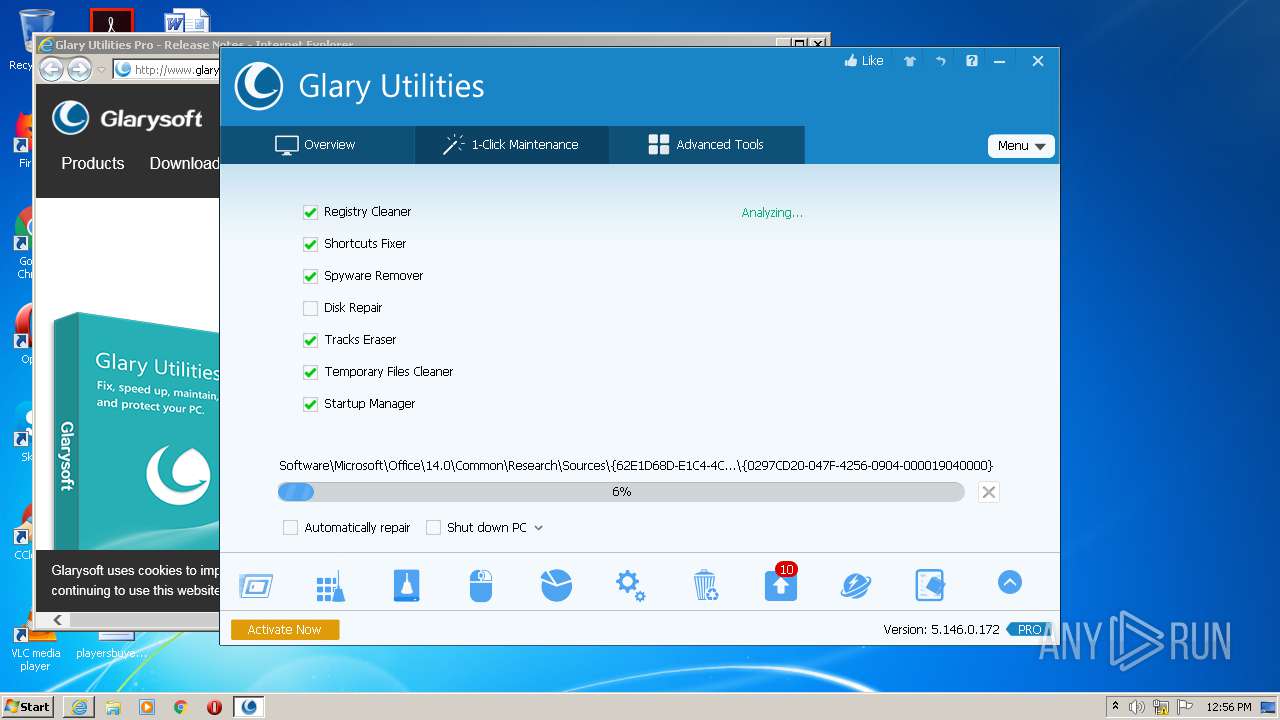Click the Activate Now button
Screen dimensions: 1280x720
pos(285,630)
